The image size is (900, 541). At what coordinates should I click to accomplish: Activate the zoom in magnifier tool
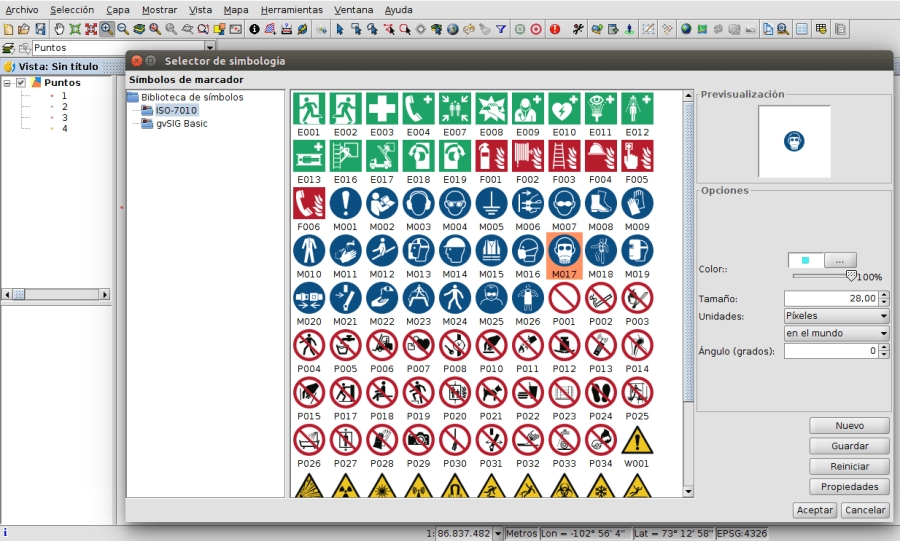click(x=106, y=29)
